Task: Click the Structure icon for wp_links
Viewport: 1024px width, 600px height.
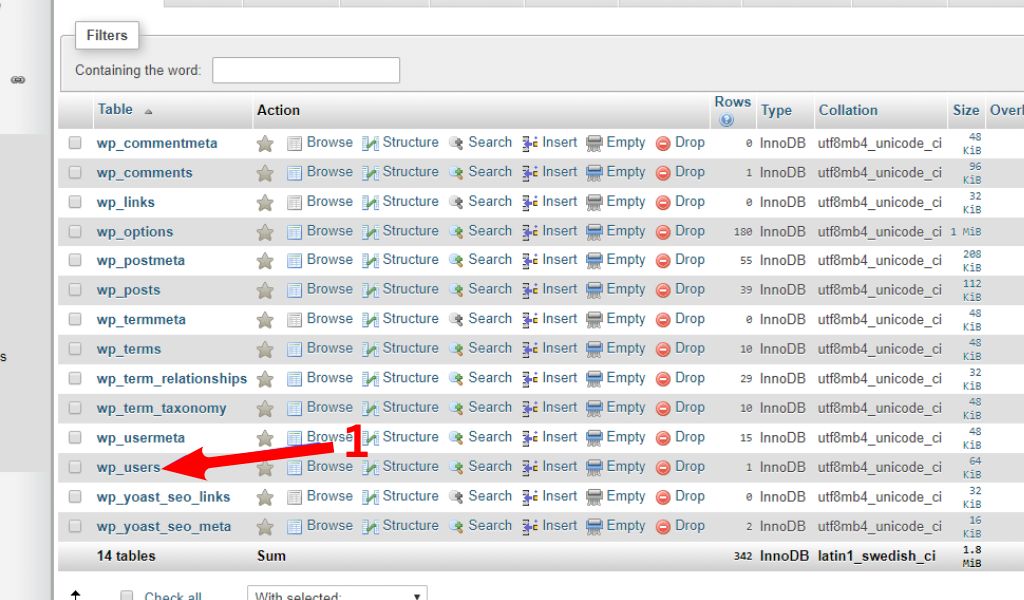Action: pos(370,202)
